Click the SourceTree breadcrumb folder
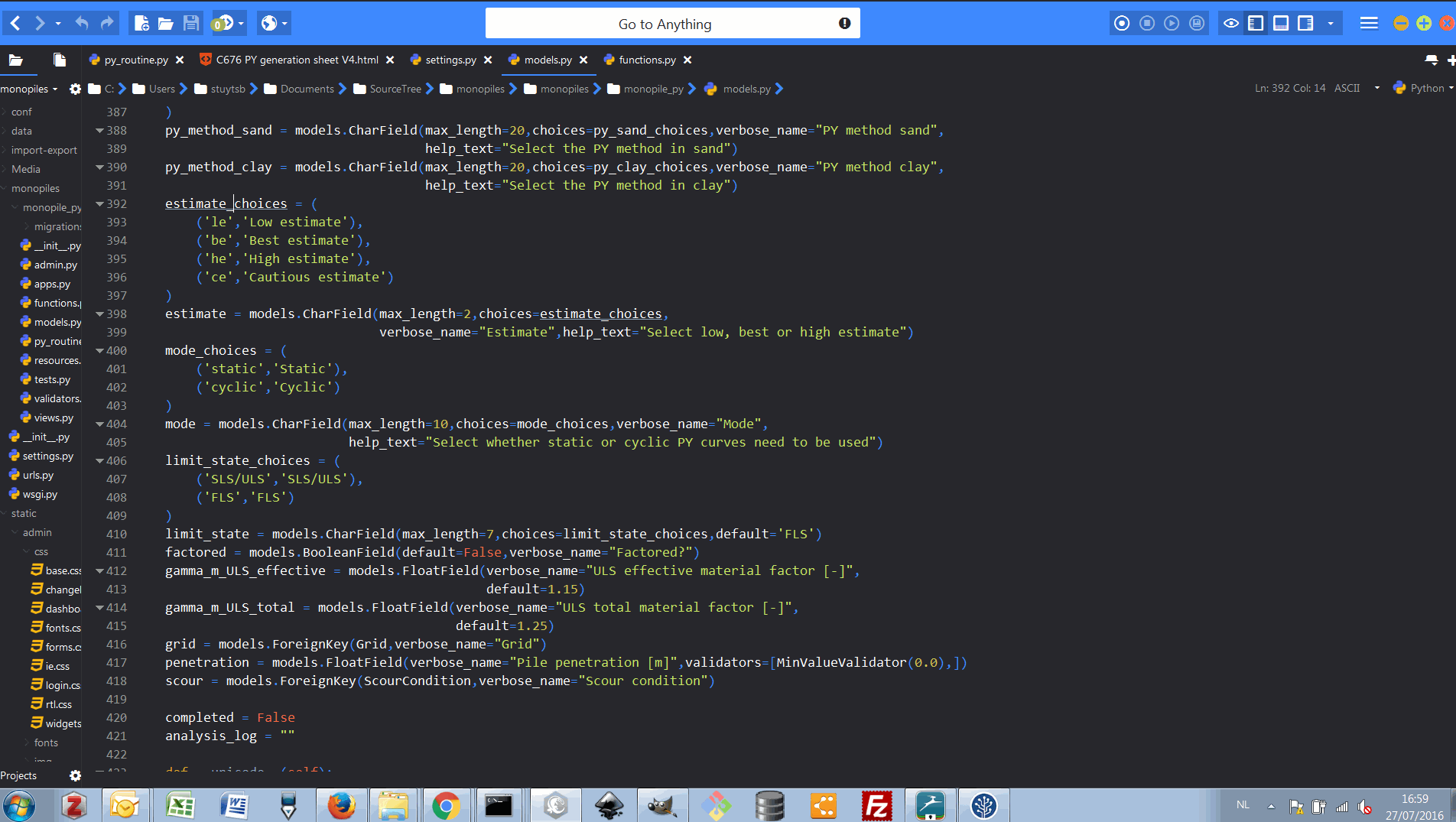This screenshot has width=1456, height=822. (x=395, y=89)
